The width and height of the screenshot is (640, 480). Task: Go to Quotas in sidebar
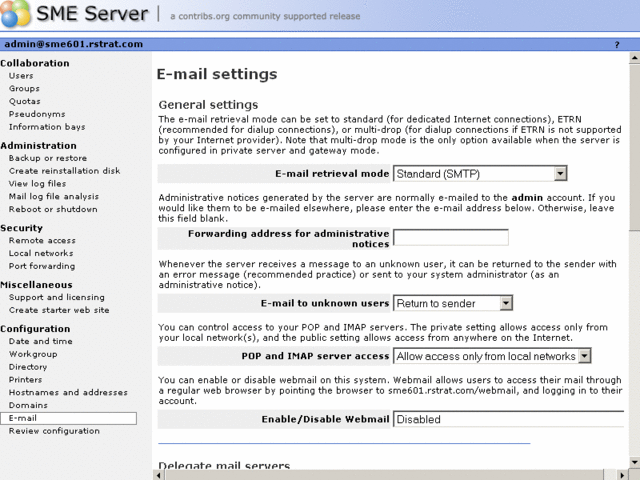point(24,101)
